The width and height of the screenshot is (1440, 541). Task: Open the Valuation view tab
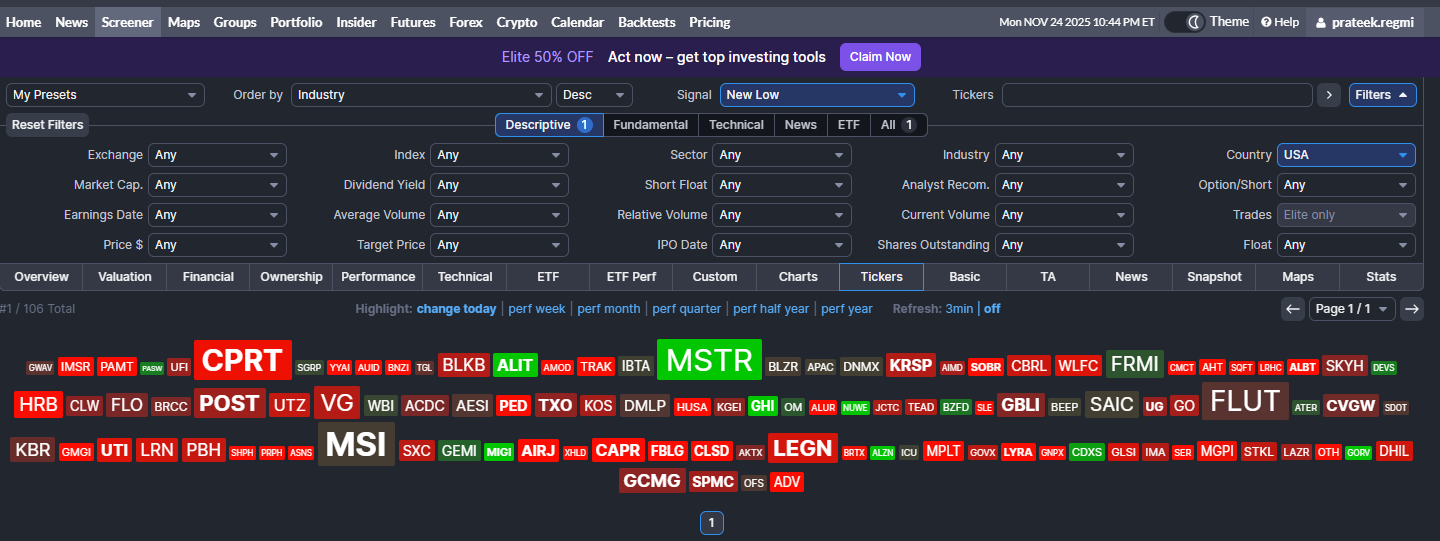(125, 277)
